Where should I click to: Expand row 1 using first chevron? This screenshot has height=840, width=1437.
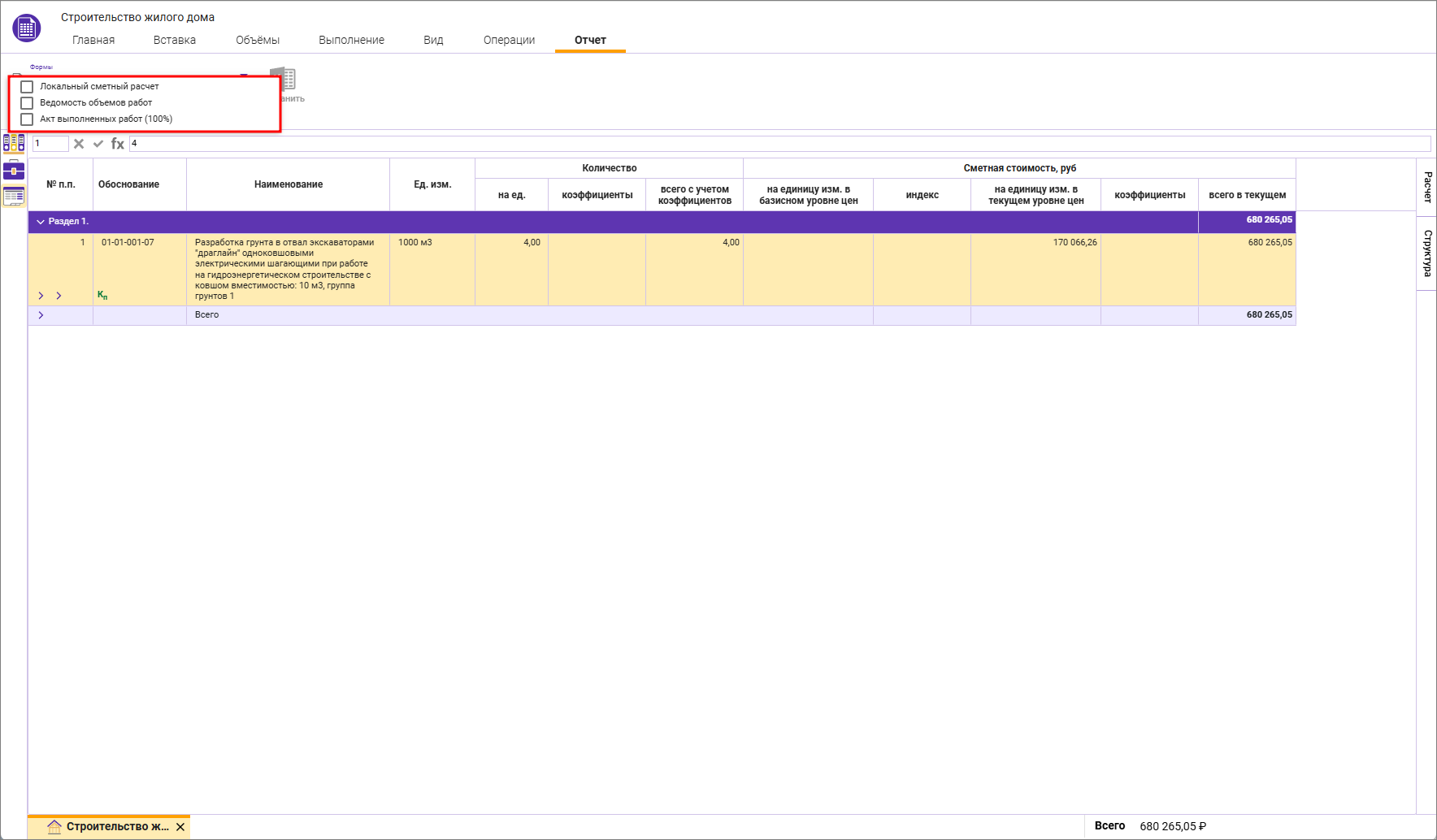(41, 296)
